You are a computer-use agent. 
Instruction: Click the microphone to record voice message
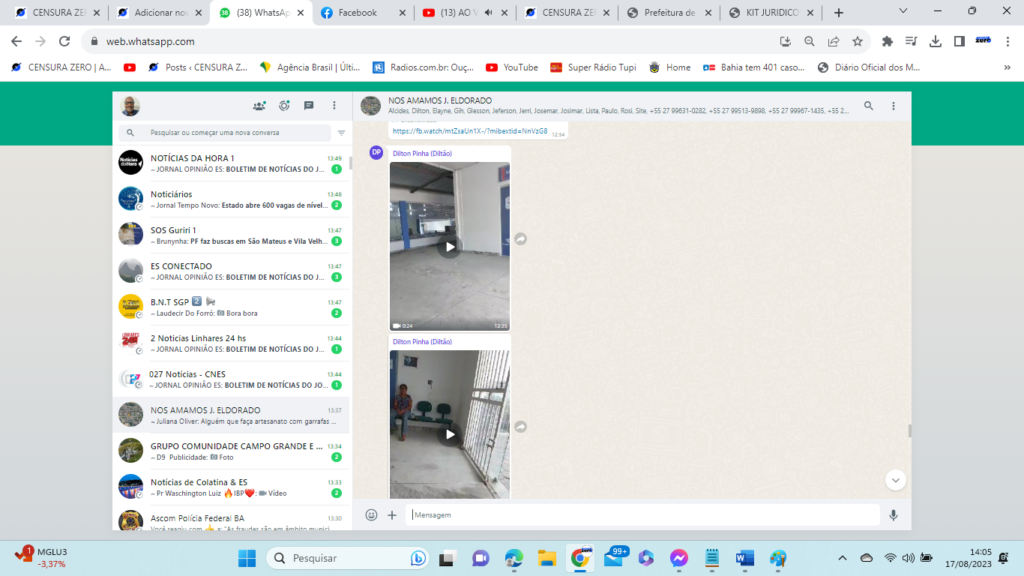coord(893,515)
